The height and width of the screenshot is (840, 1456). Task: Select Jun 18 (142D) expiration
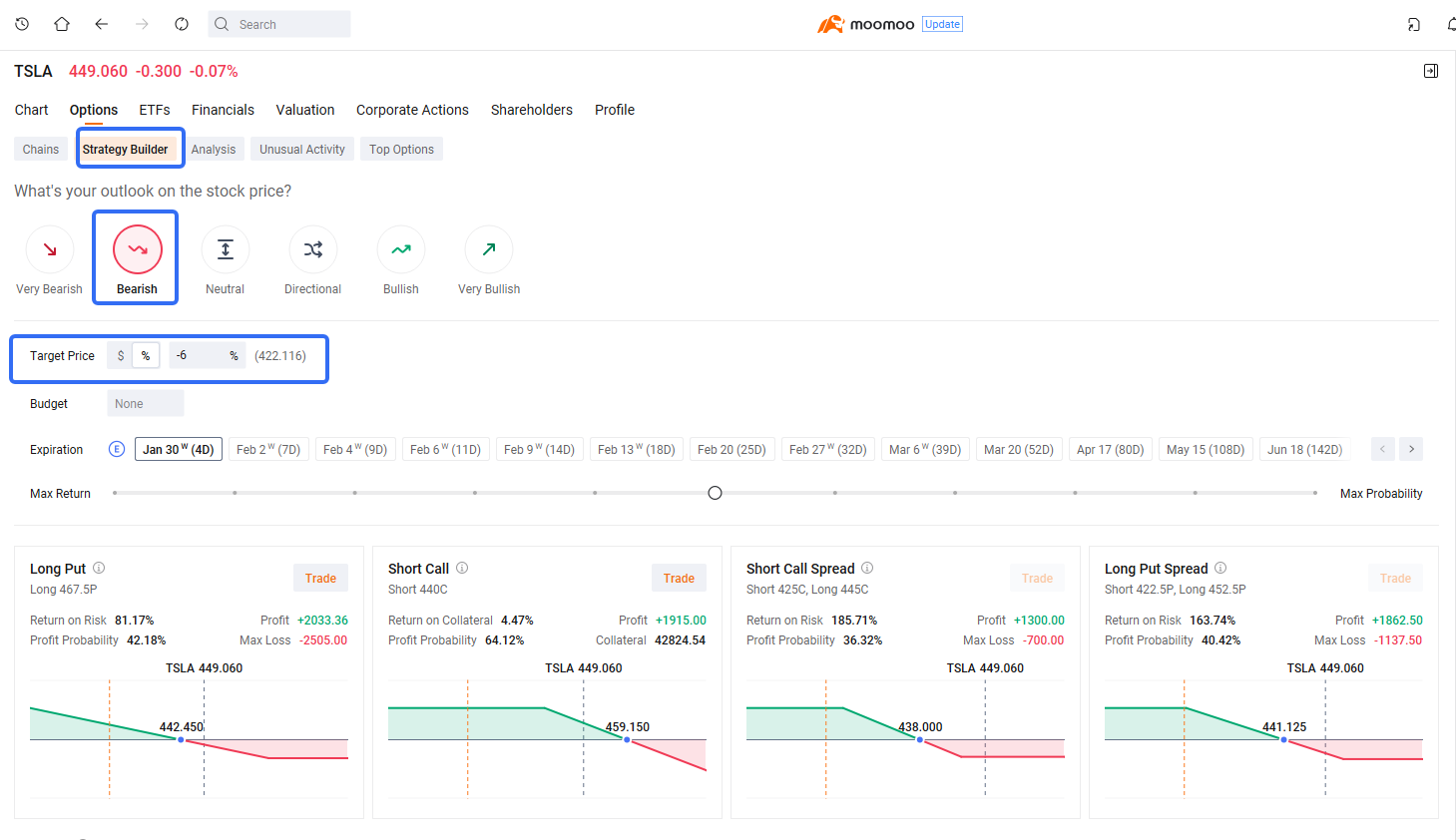tap(1305, 449)
